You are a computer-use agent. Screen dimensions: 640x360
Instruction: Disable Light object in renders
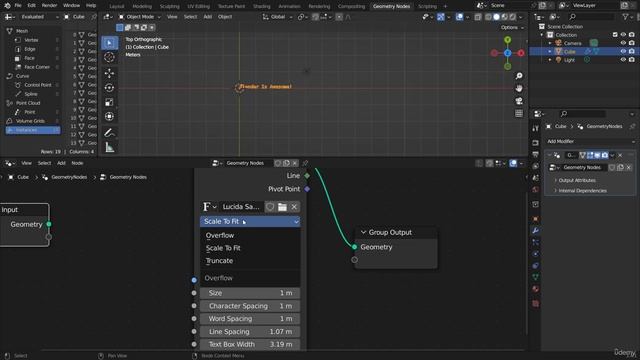(x=631, y=60)
